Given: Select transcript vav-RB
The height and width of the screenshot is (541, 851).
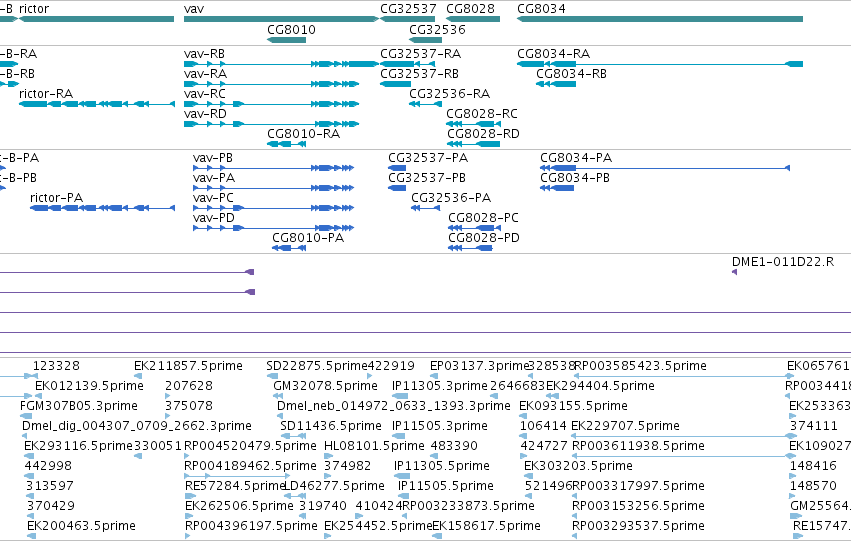Looking at the screenshot, I should (281, 64).
